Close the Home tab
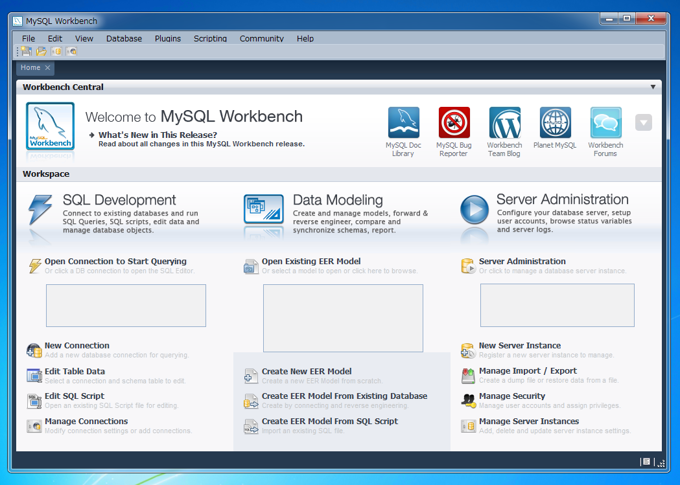The height and width of the screenshot is (485, 680). click(x=48, y=68)
